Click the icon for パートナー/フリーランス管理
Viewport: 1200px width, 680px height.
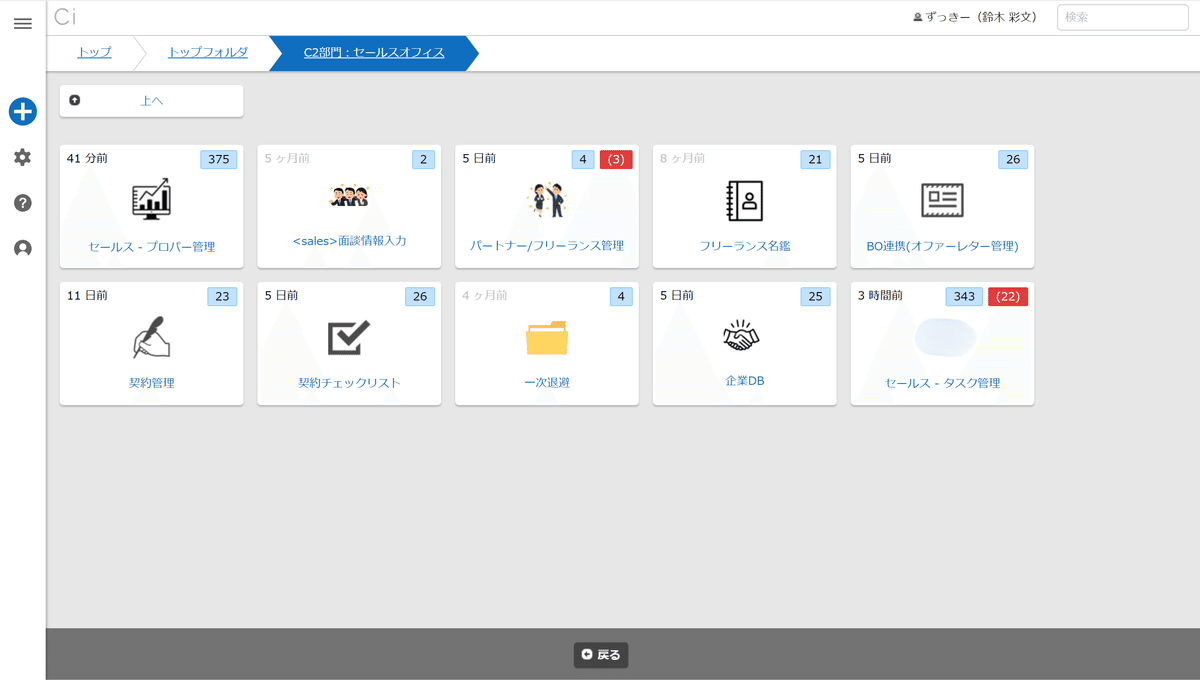coord(547,200)
